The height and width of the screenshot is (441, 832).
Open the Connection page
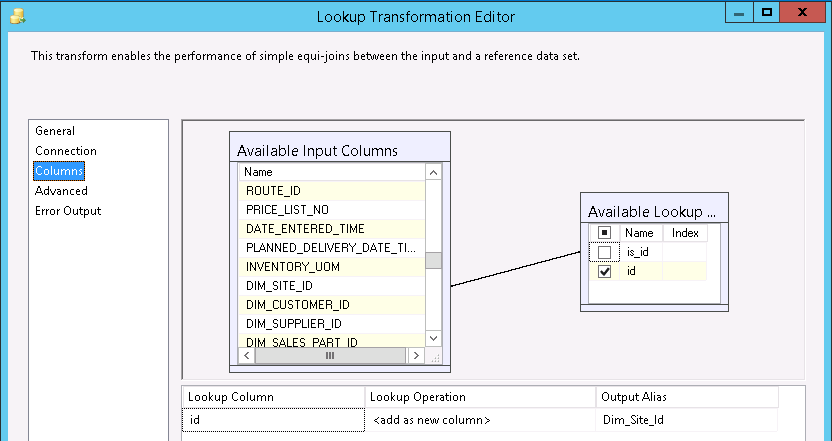point(66,151)
